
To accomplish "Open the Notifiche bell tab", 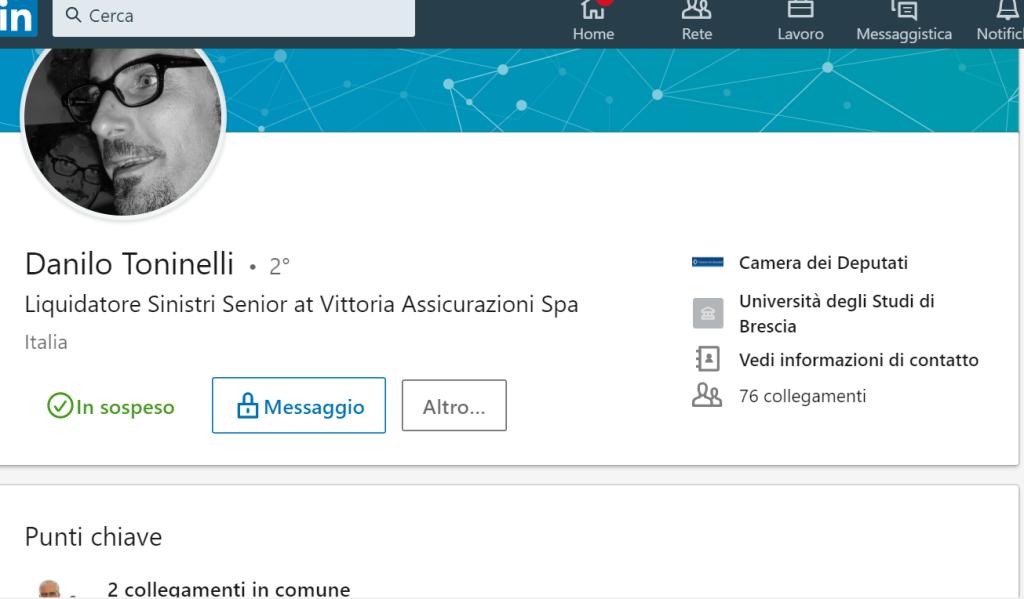I will (x=1000, y=22).
